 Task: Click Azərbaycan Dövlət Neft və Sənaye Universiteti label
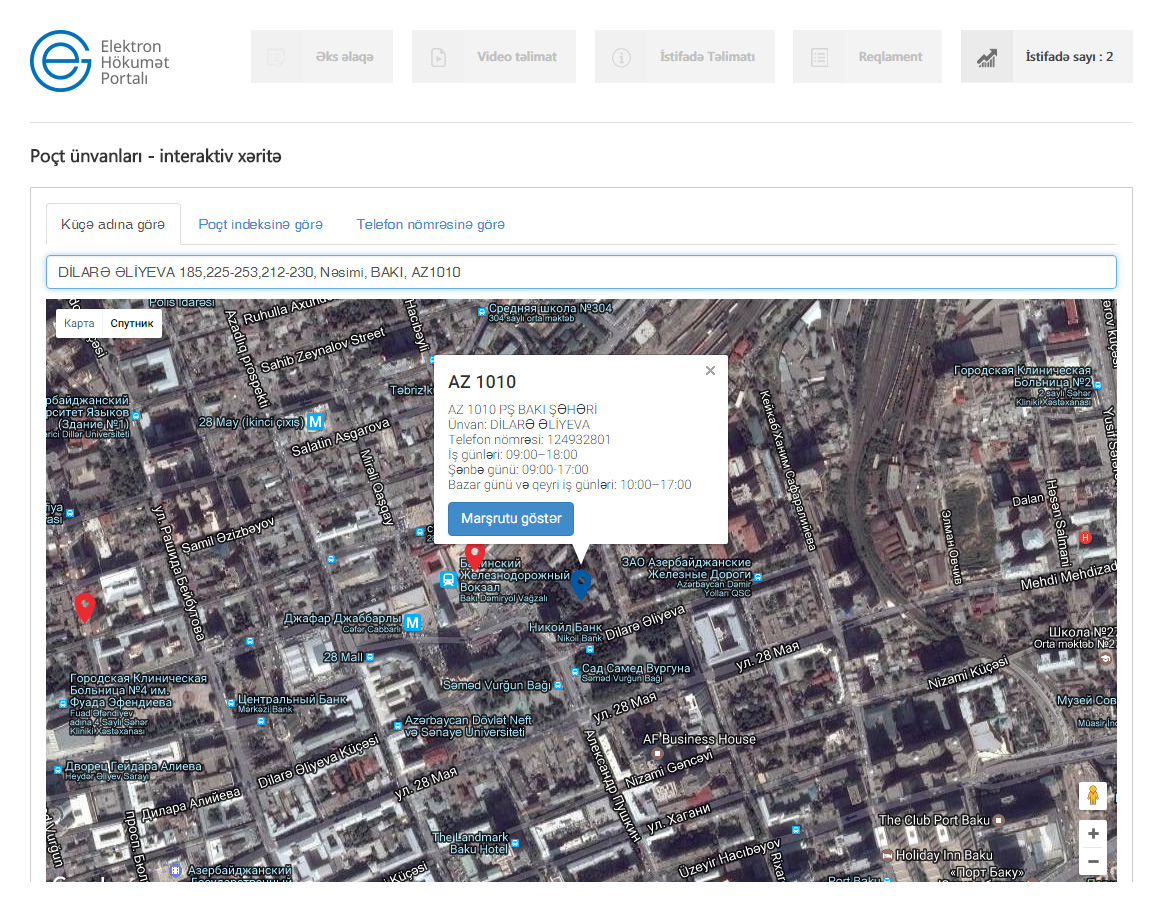pyautogui.click(x=468, y=726)
